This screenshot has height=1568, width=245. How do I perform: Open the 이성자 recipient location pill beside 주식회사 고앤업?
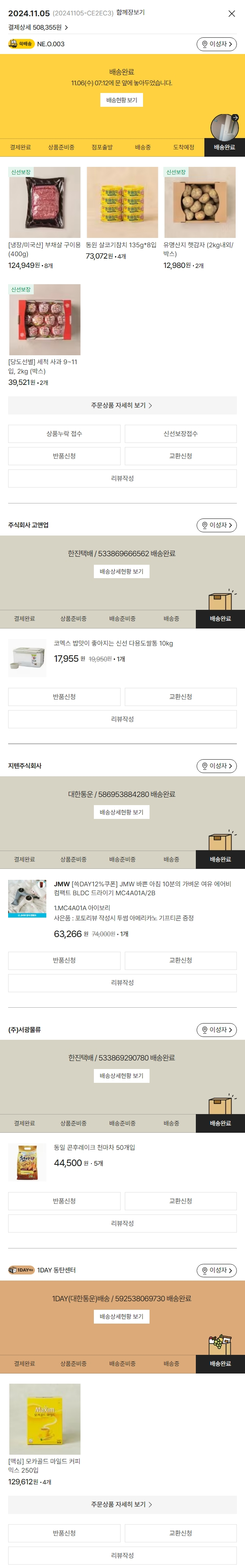tap(216, 525)
